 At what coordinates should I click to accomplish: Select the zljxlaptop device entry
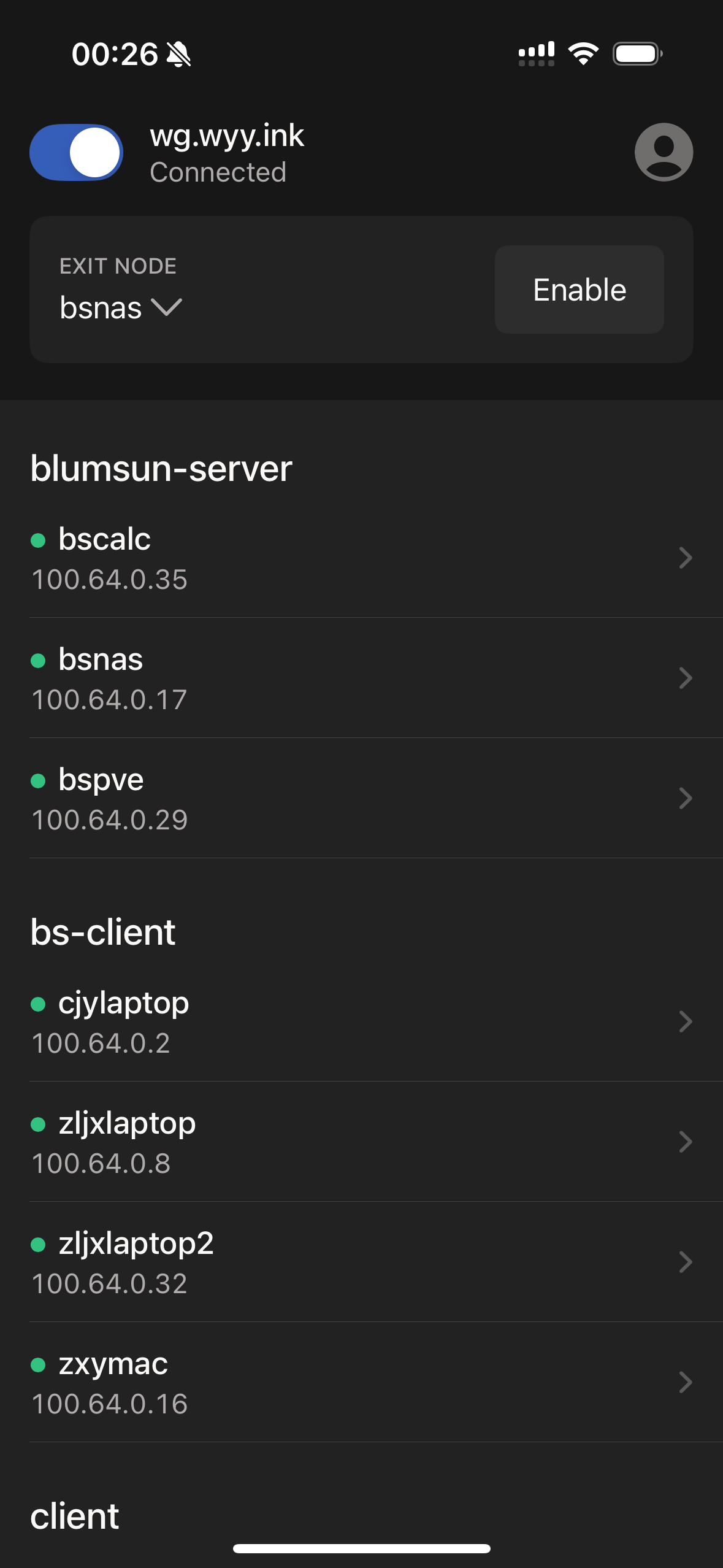361,1142
